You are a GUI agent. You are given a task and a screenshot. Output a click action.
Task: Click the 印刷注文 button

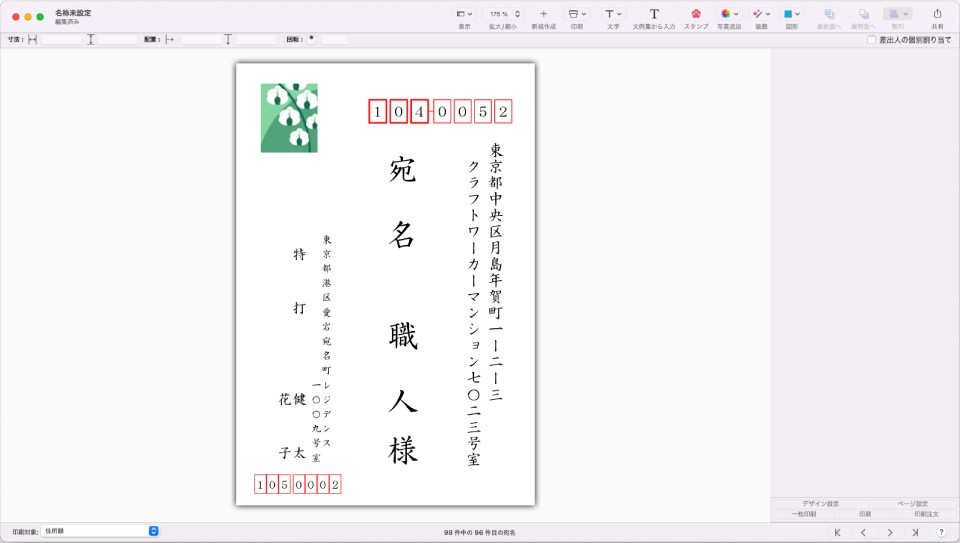tap(926, 514)
